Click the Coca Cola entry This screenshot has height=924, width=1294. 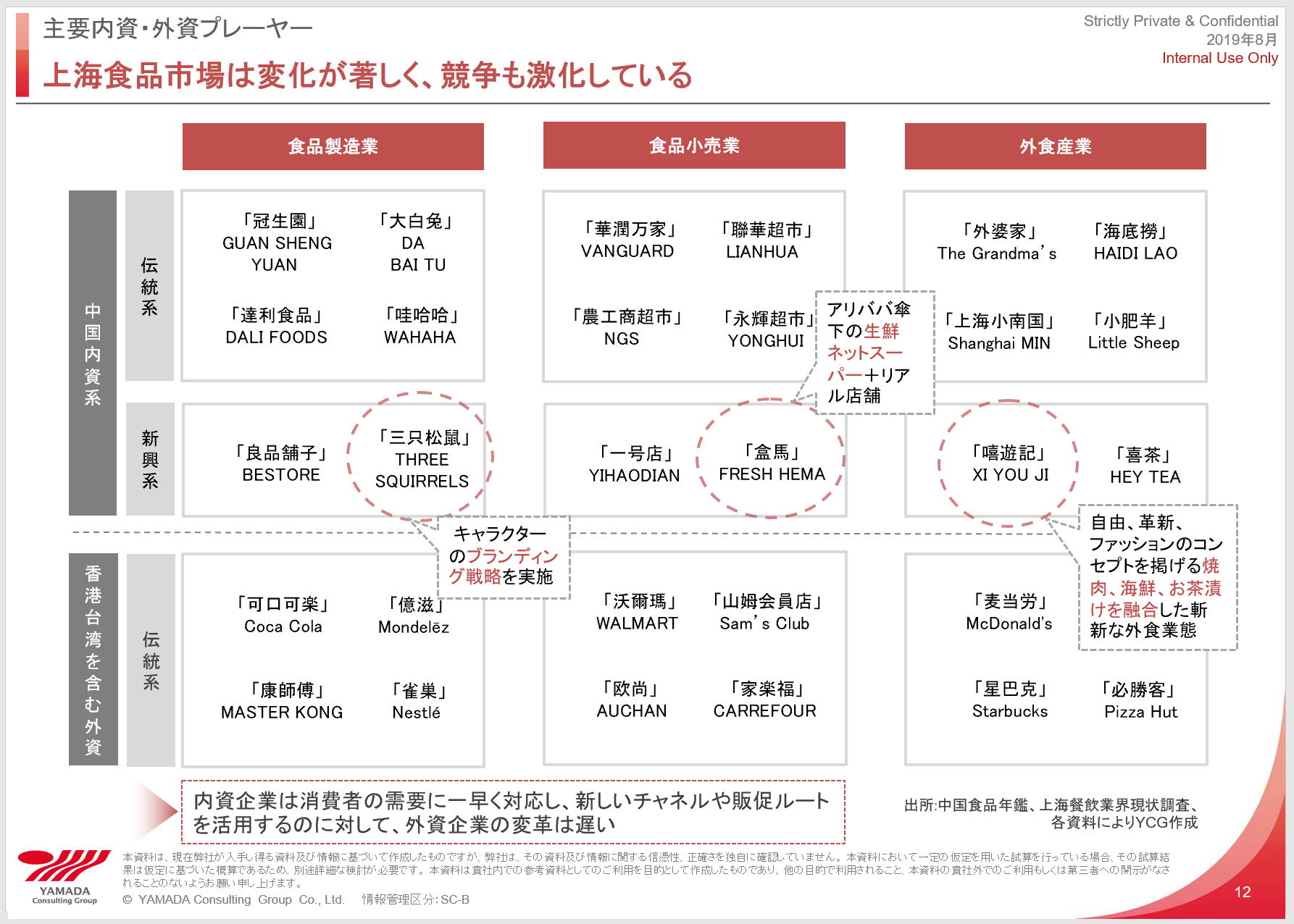(x=283, y=615)
